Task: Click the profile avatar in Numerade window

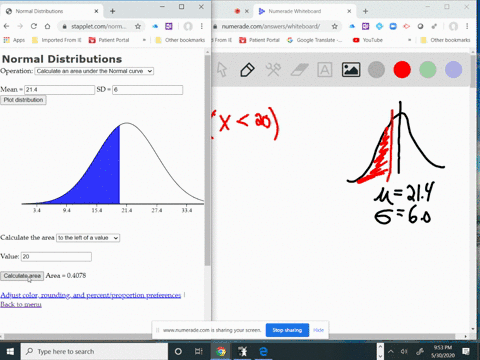Action: click(x=453, y=26)
